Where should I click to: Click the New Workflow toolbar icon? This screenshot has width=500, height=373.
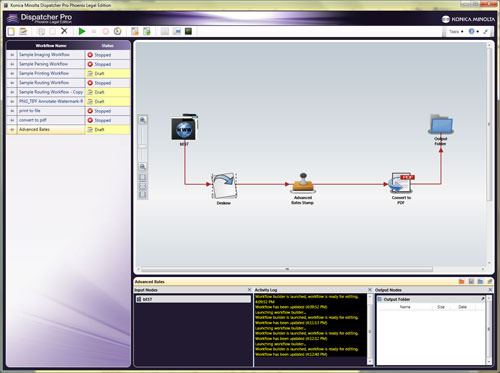pyautogui.click(x=11, y=31)
